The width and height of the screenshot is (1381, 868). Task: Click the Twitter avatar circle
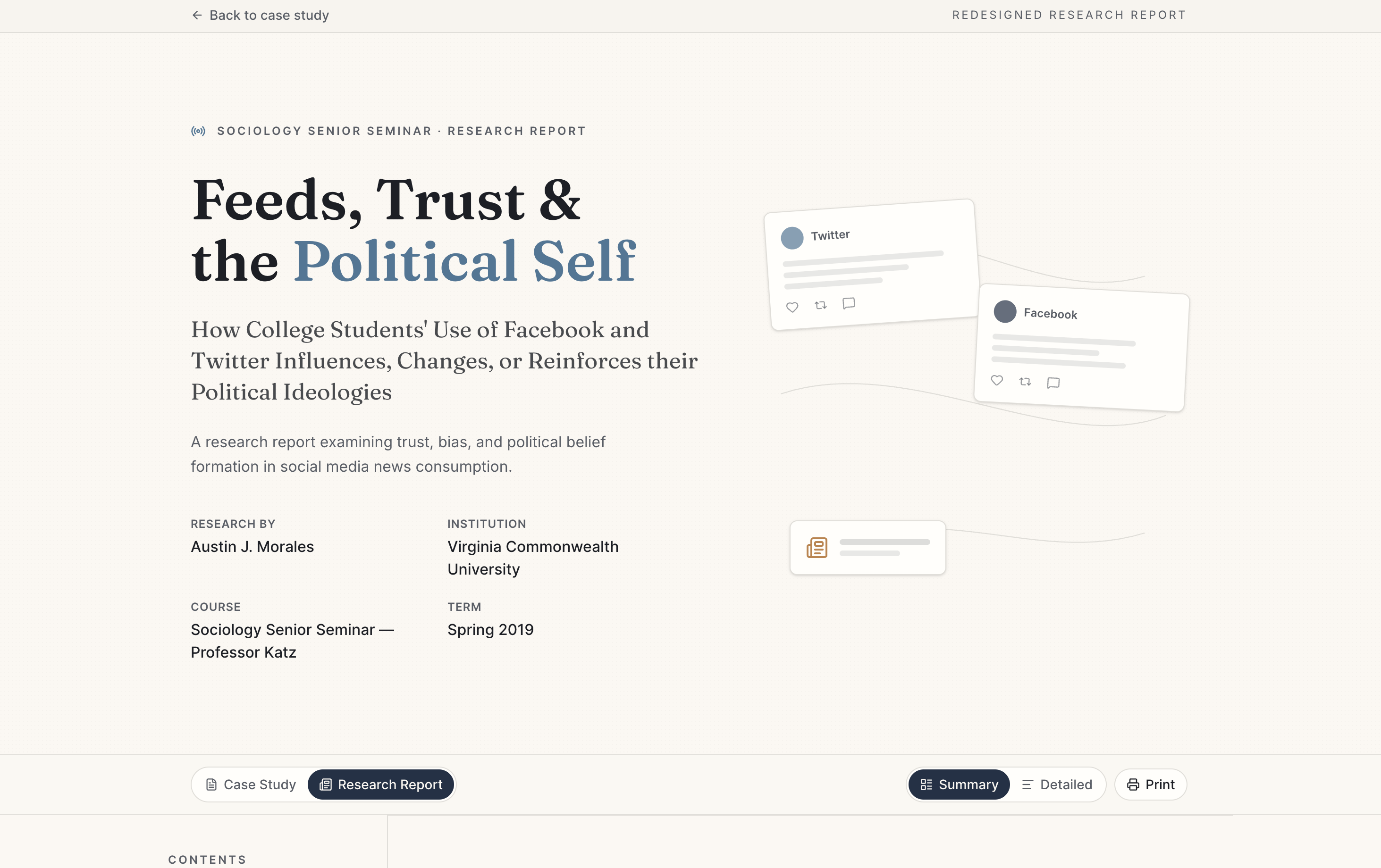(x=792, y=238)
